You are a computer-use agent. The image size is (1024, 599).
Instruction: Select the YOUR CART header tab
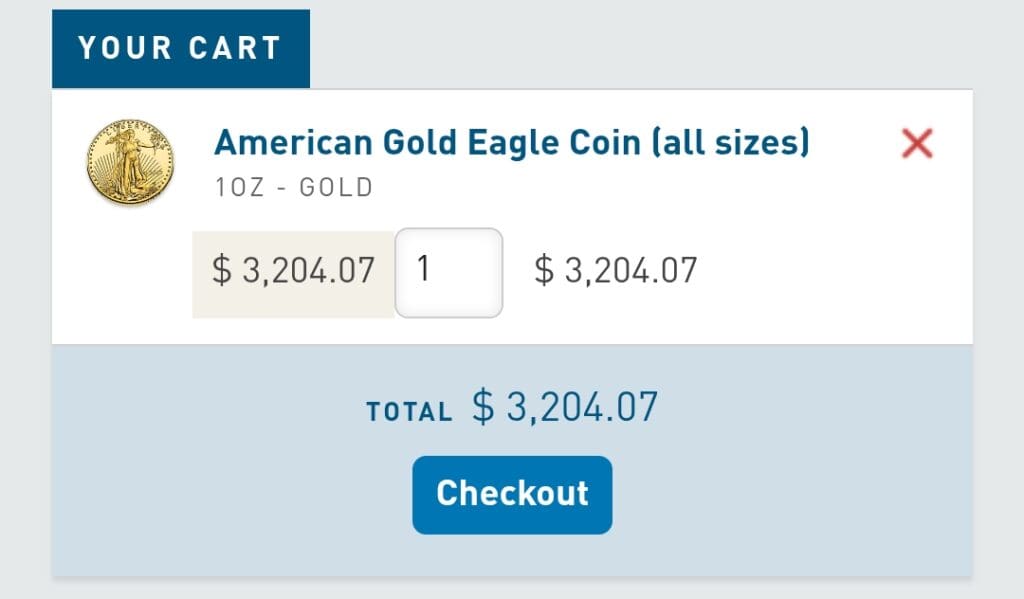(x=181, y=49)
